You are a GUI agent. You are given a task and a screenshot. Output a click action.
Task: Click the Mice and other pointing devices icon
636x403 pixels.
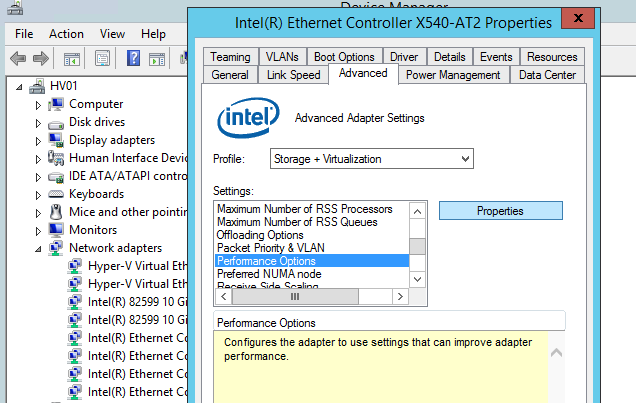click(56, 212)
